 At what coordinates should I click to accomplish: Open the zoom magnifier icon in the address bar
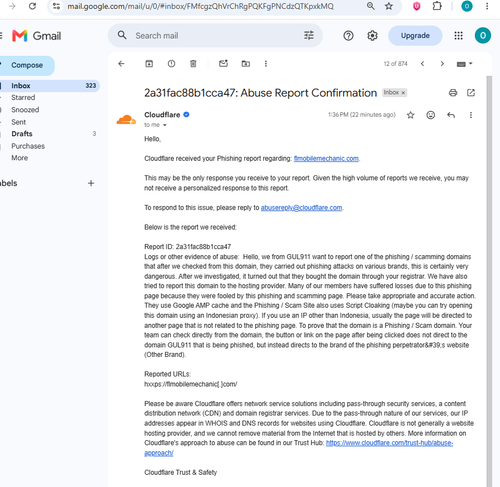[x=371, y=6]
